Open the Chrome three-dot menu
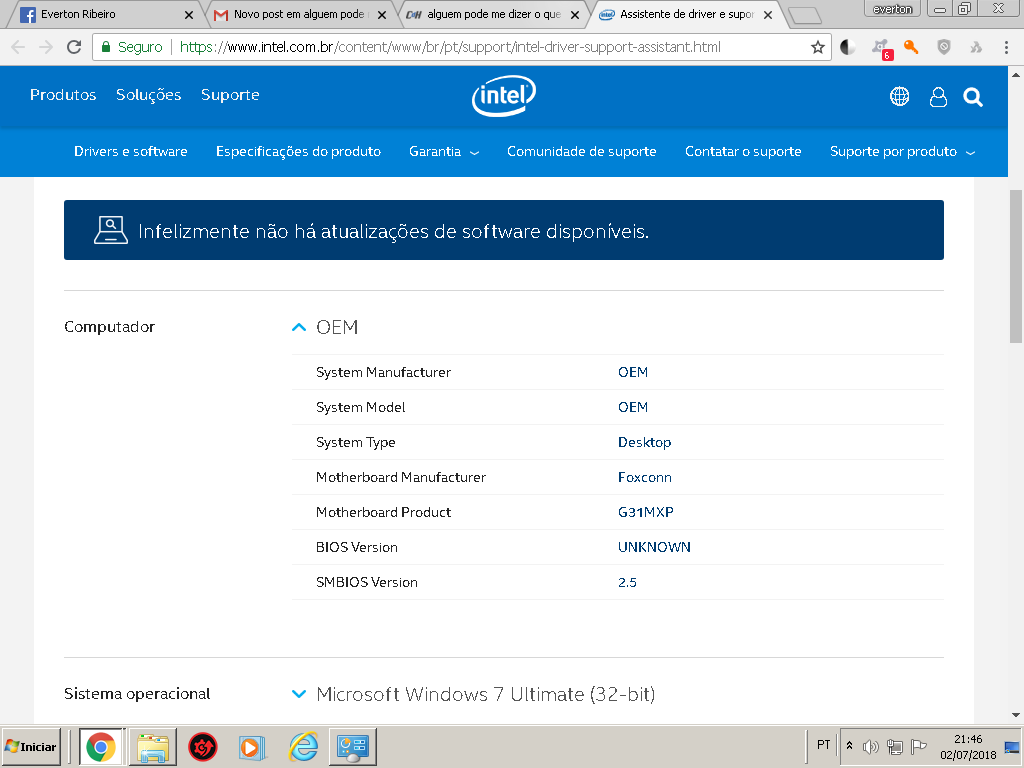 (1006, 47)
